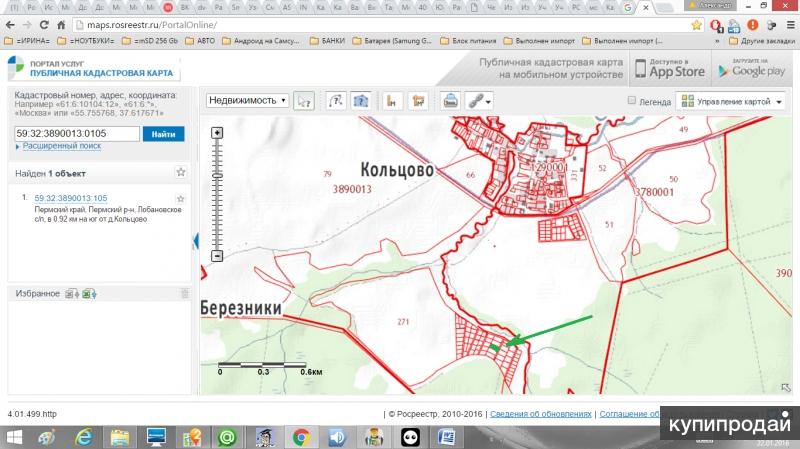Image resolution: width=800 pixels, height=449 pixels.
Task: Open the Блок питания bookmarks folder
Action: pos(468,40)
